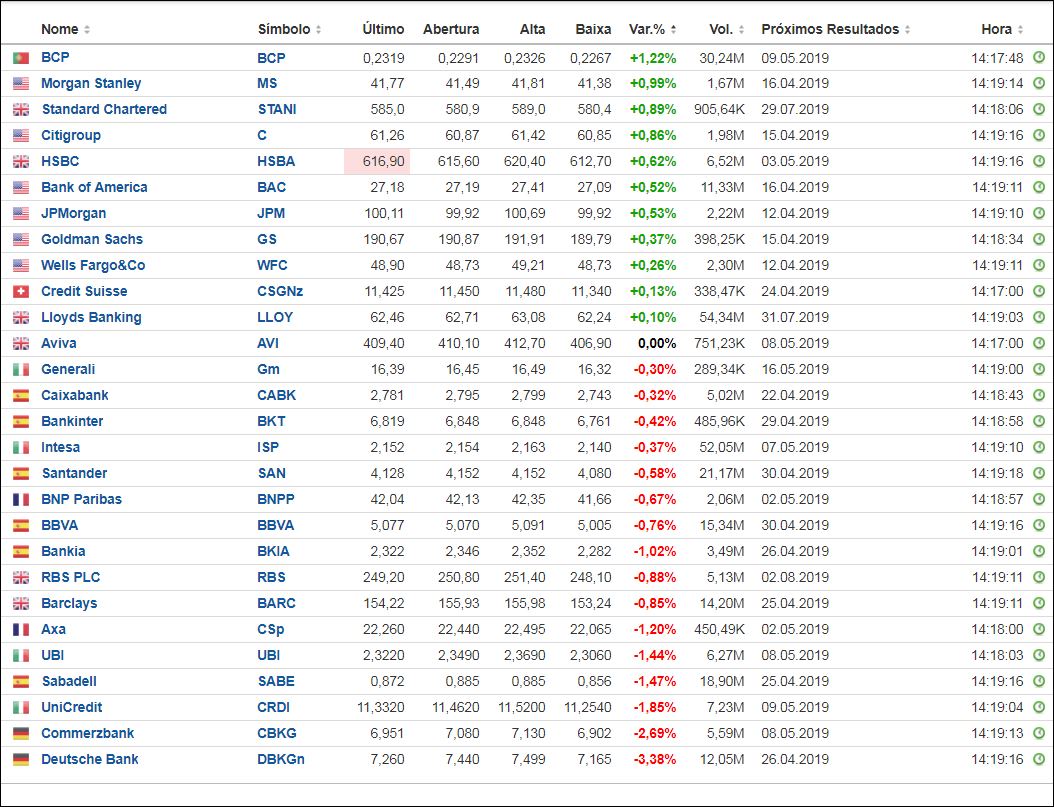Open the Goldman Sachs stock link
Screen dimensions: 1054x807
92,240
